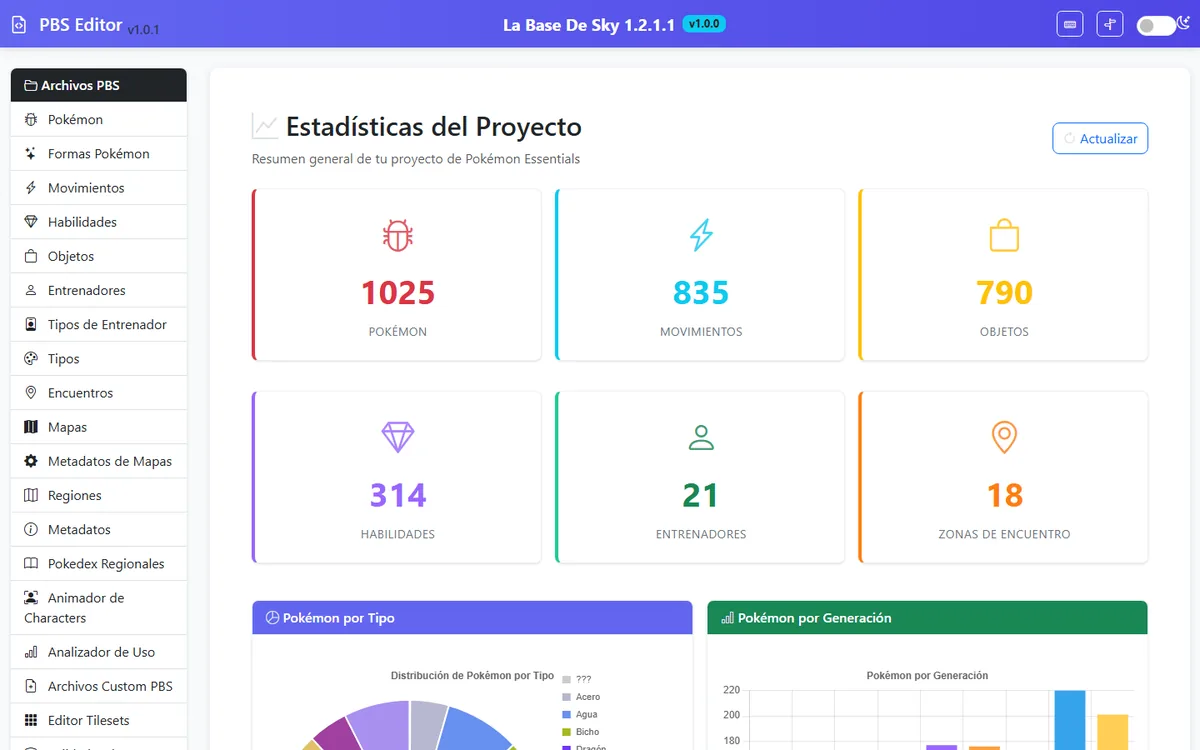1200x750 pixels.
Task: Click the yellow bar in generation chart
Action: point(1113,732)
